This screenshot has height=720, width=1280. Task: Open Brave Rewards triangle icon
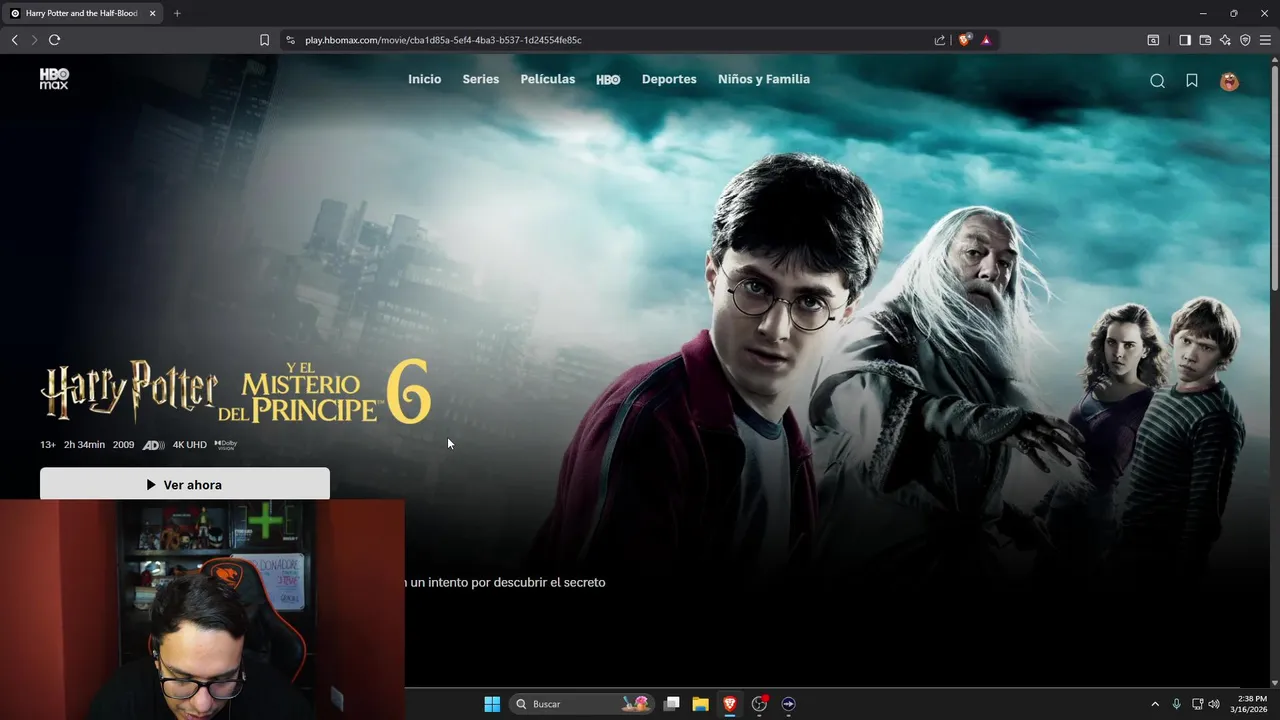point(986,40)
